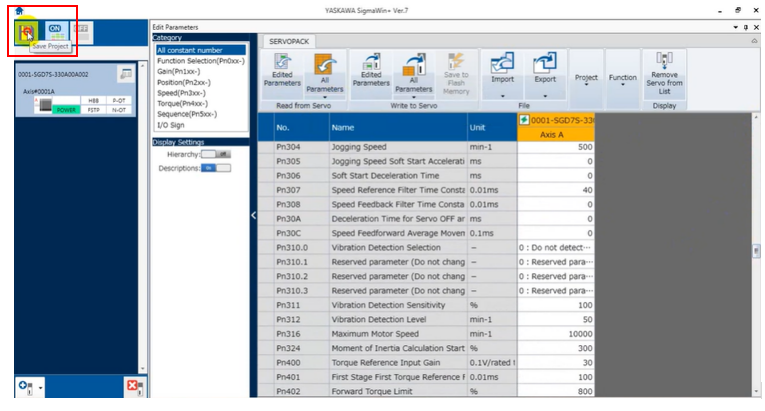Screen dimensions: 765x411
Task: Collapse the left category panel arrow
Action: pyautogui.click(x=253, y=215)
